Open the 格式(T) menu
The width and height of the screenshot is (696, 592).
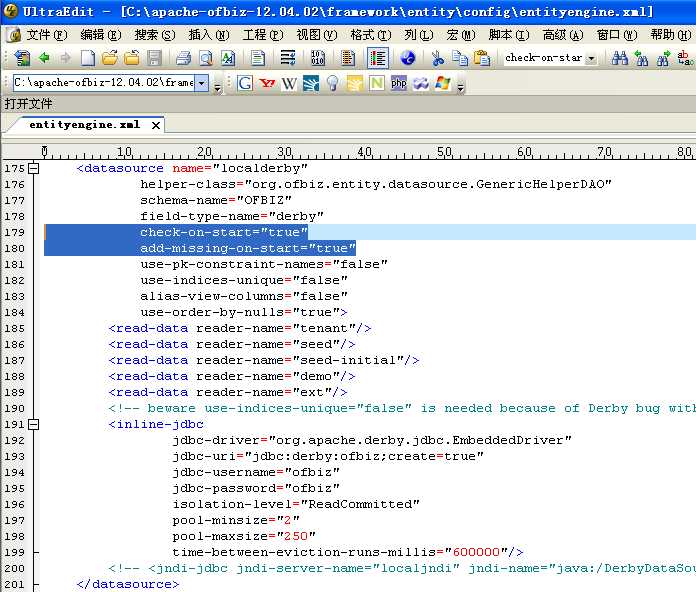371,35
